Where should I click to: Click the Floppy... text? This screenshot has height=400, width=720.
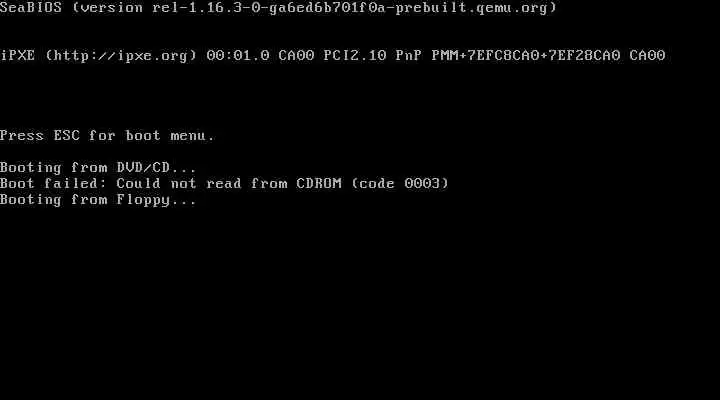[x=157, y=200]
